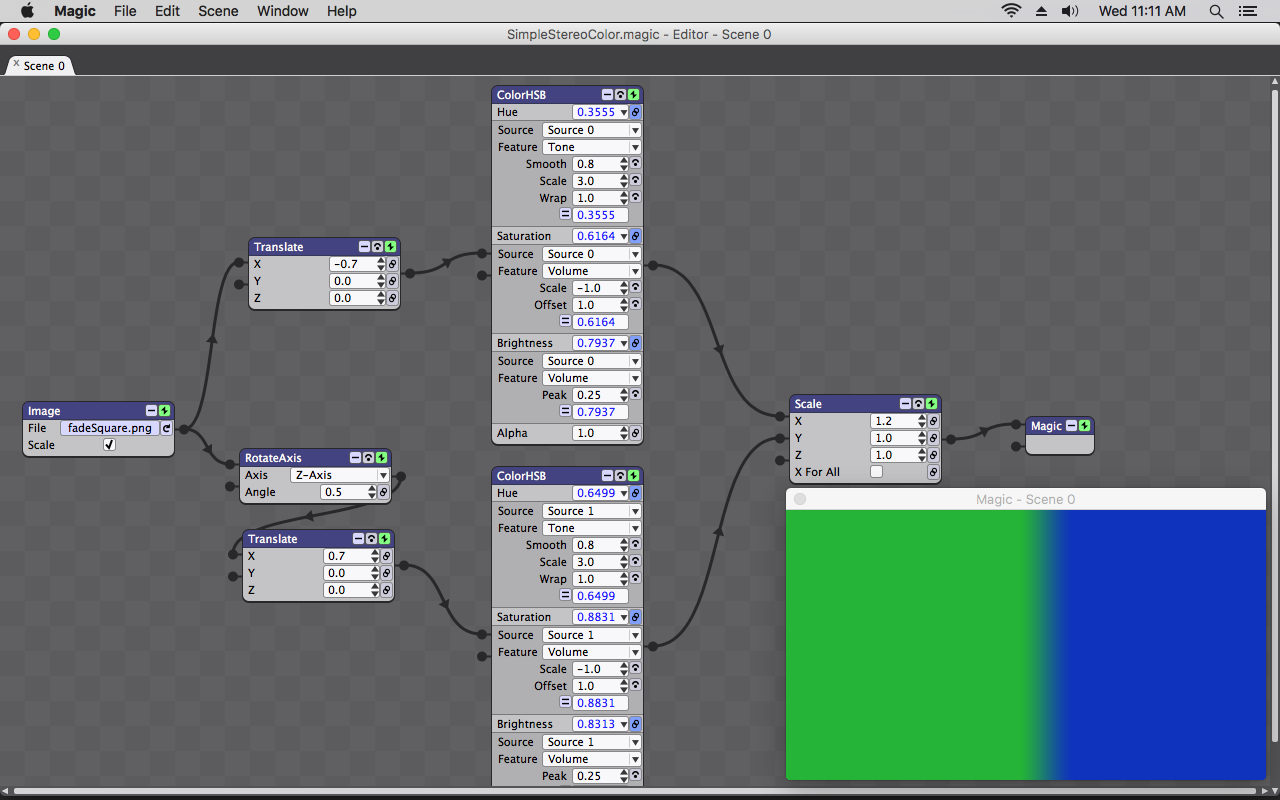
Task: Click the green enable icon on Magic node
Action: pos(1084,426)
